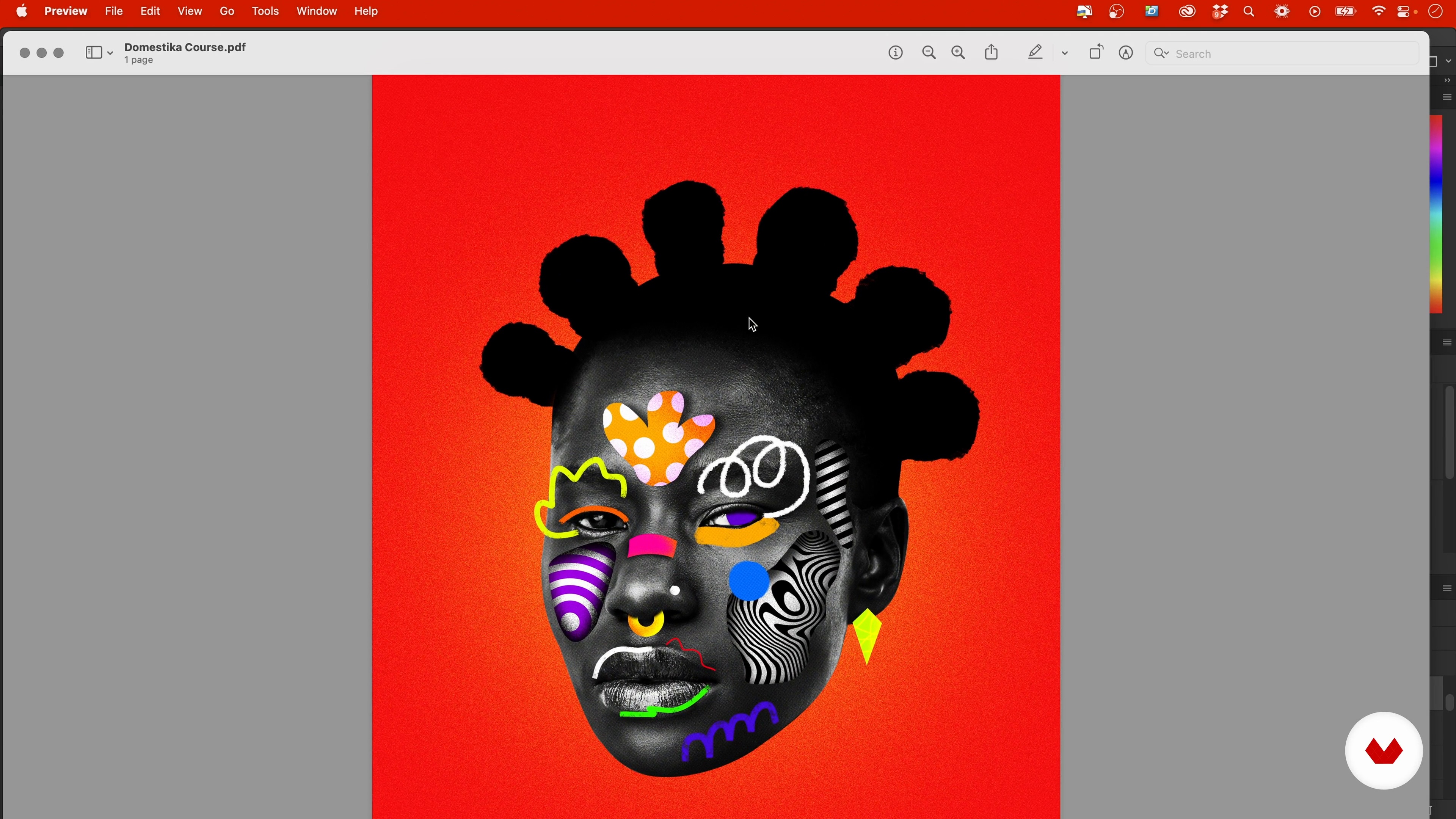Screen dimensions: 1456x819
Task: Open the File menu
Action: click(x=114, y=11)
